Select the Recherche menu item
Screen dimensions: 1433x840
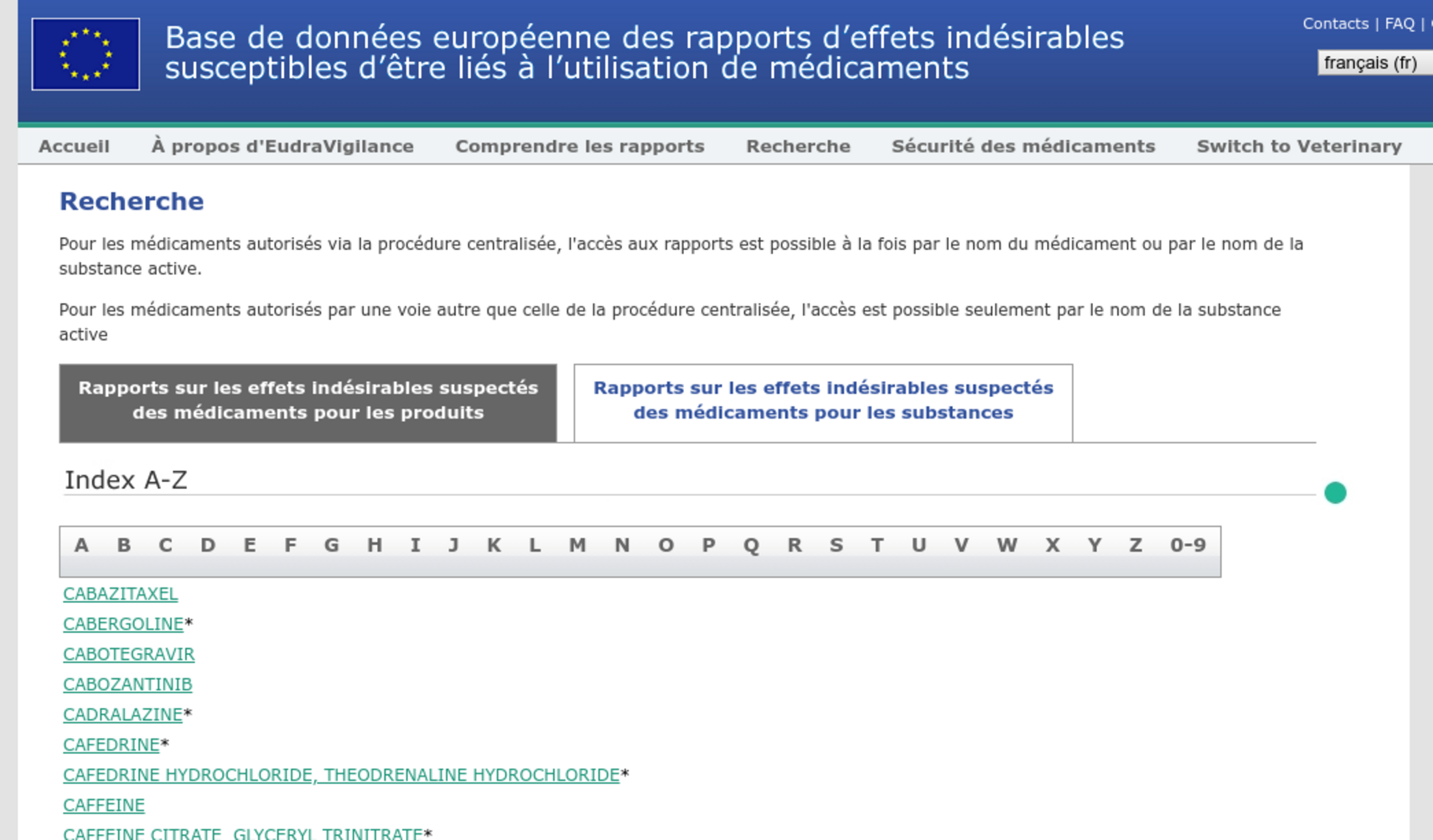tap(798, 147)
